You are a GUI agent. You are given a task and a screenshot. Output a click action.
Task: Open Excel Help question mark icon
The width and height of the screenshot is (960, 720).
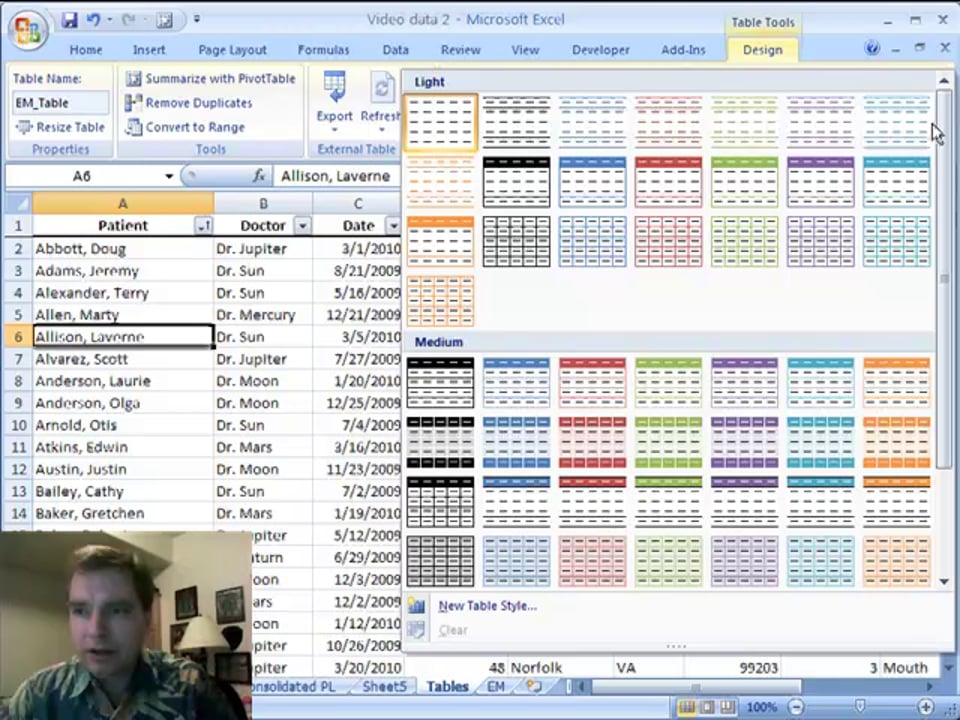point(872,48)
